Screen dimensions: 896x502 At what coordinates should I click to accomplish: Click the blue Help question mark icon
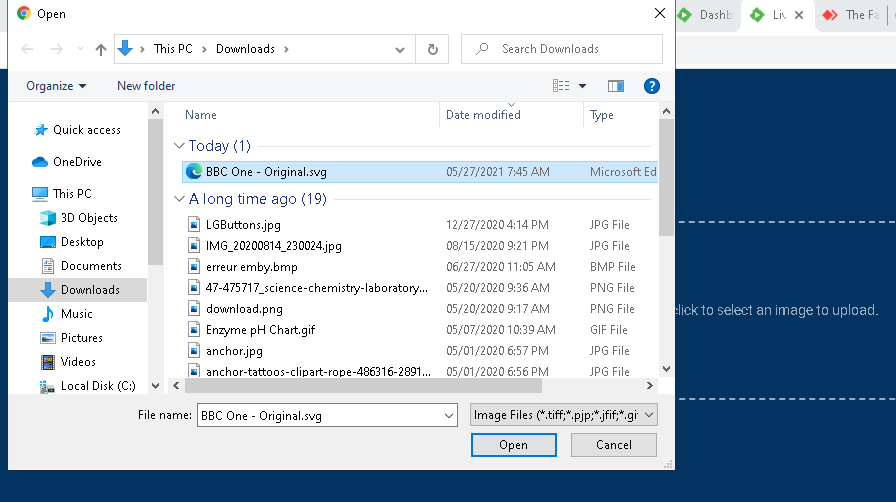[652, 86]
